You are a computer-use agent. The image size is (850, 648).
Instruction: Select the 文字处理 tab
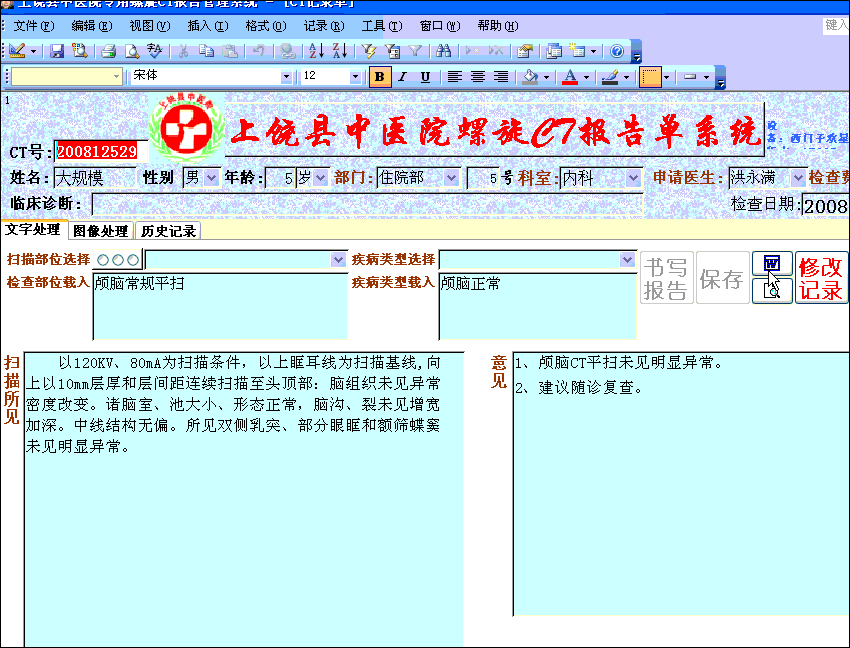tap(33, 229)
